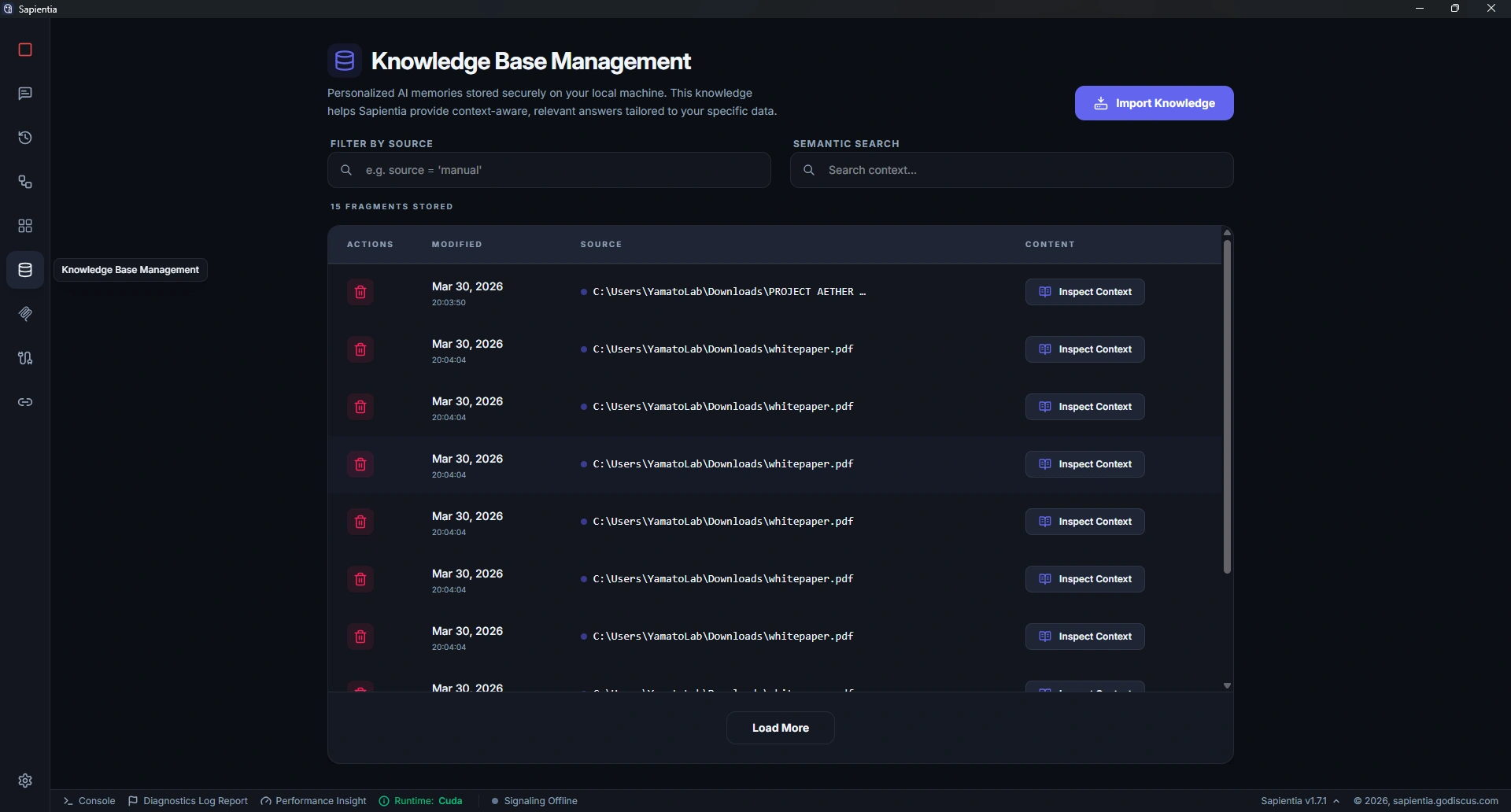Focus the Filter by Source input field
The image size is (1511, 812).
pos(549,170)
